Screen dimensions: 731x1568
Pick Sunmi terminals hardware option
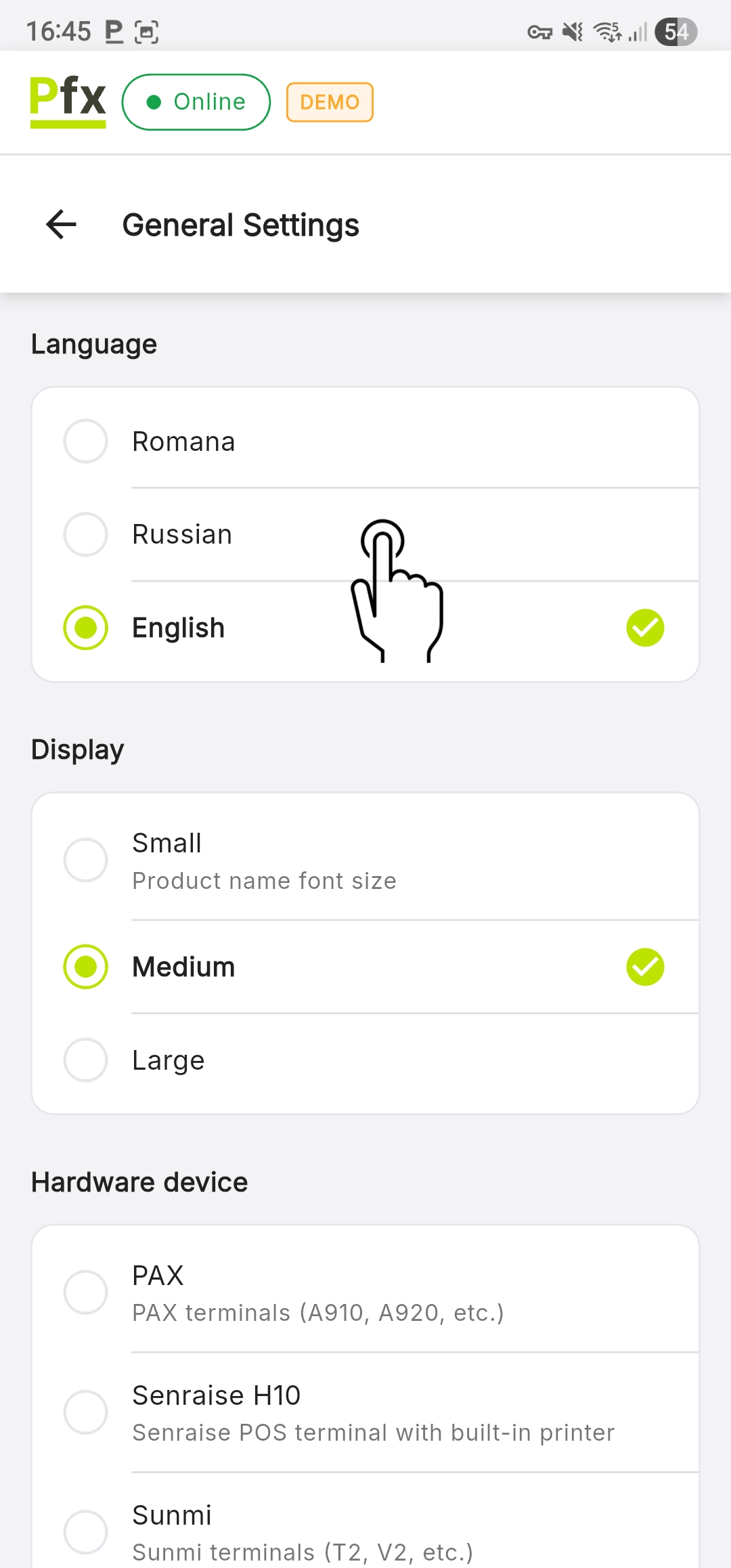click(86, 1532)
